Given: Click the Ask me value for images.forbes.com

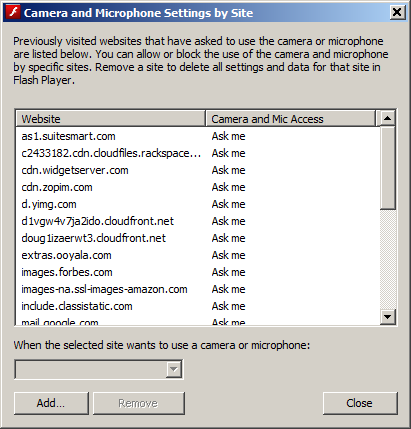Looking at the screenshot, I should tap(229, 272).
